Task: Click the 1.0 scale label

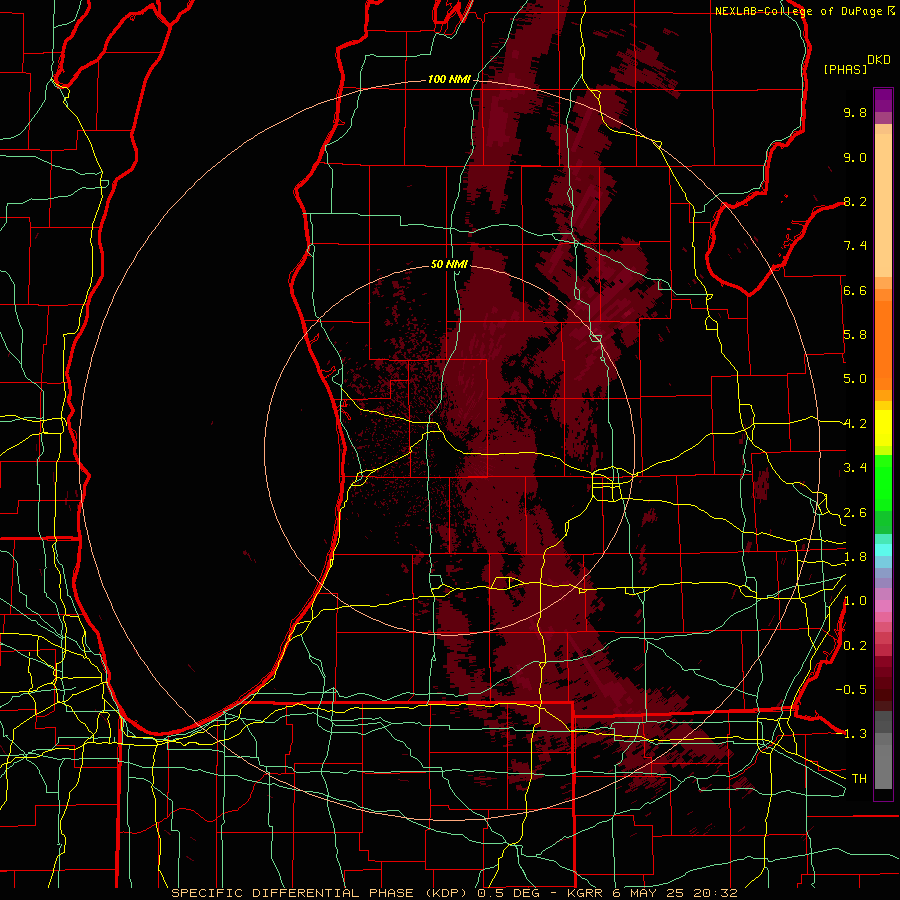Action: click(x=855, y=601)
